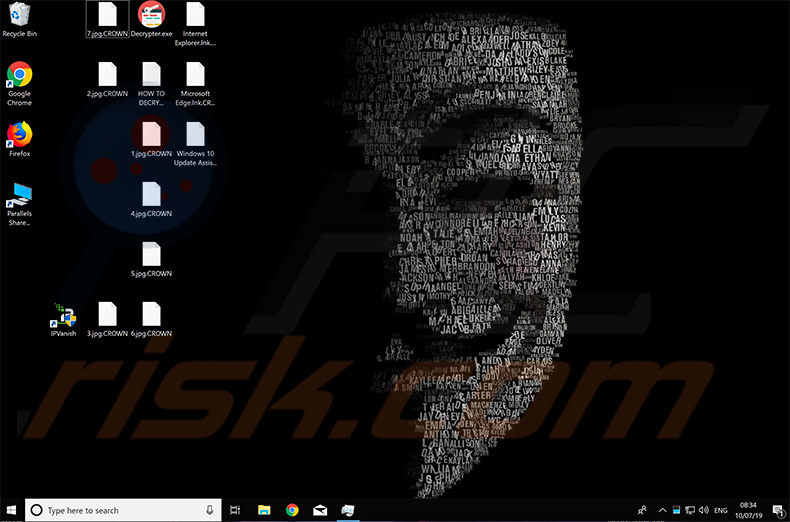Open Parallels Share... desktop shortcut
Screen dimensions: 790x522
point(20,204)
